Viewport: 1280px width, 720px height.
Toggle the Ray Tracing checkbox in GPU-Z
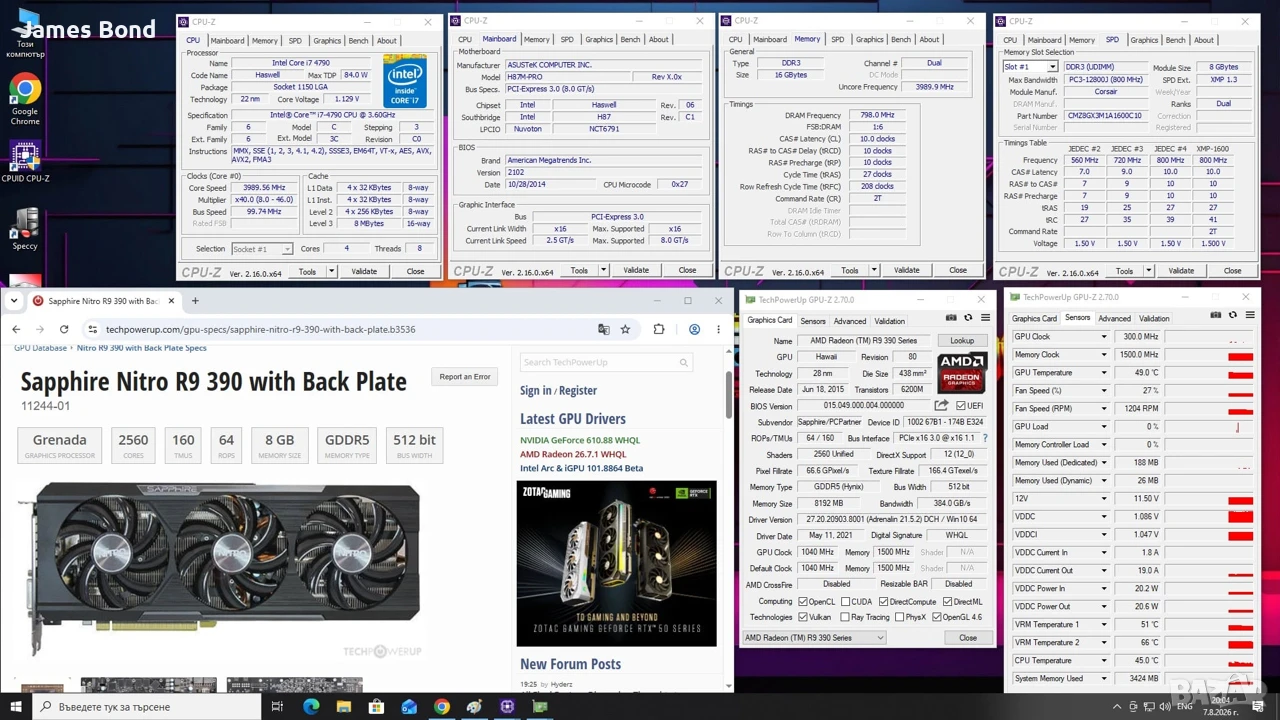point(845,617)
